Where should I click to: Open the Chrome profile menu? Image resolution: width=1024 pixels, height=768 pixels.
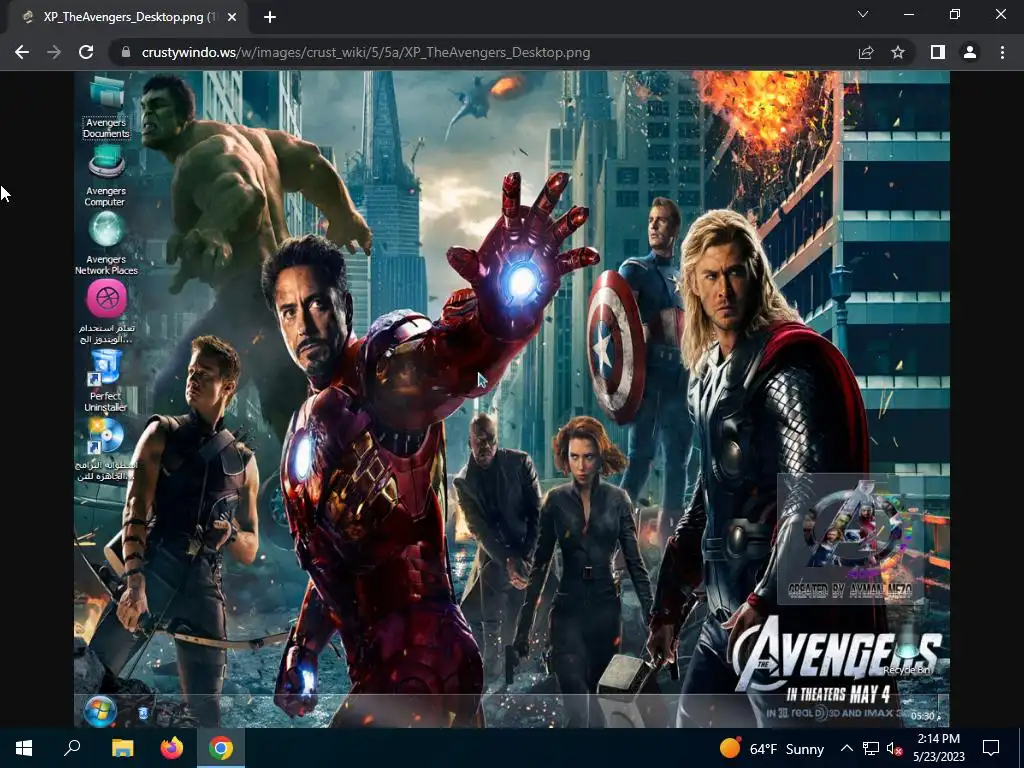(970, 52)
